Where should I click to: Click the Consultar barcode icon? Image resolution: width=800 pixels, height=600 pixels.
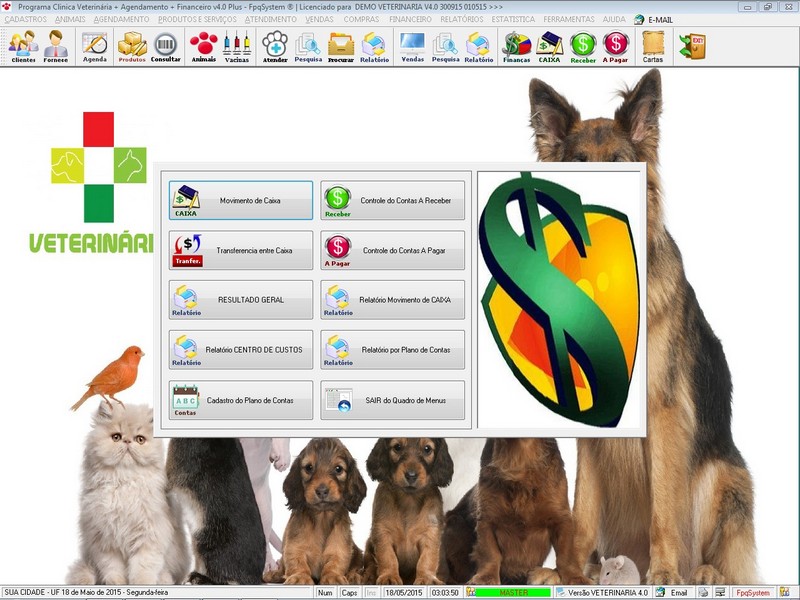coord(166,46)
